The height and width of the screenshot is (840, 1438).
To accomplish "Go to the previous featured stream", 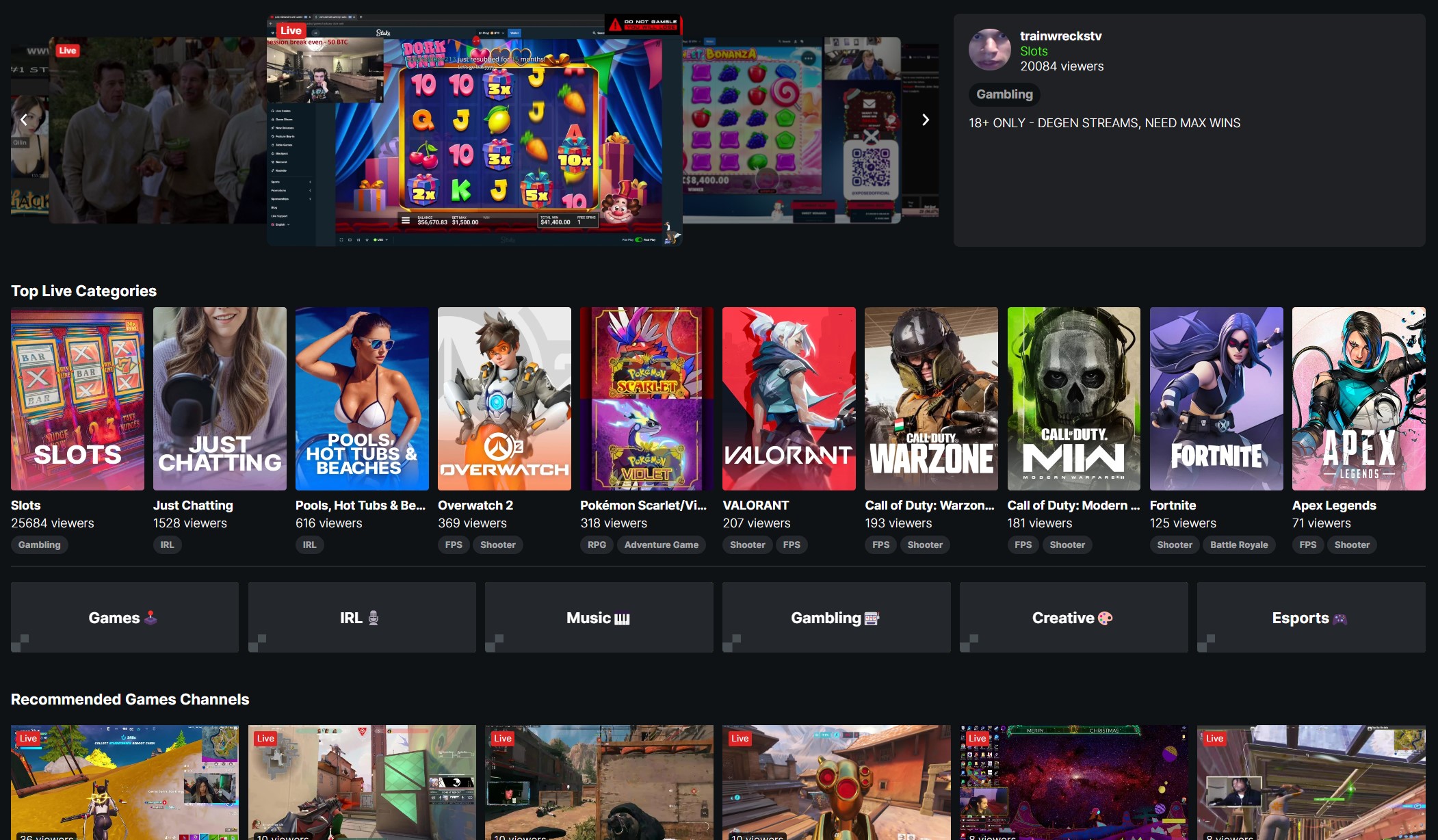I will tap(24, 120).
